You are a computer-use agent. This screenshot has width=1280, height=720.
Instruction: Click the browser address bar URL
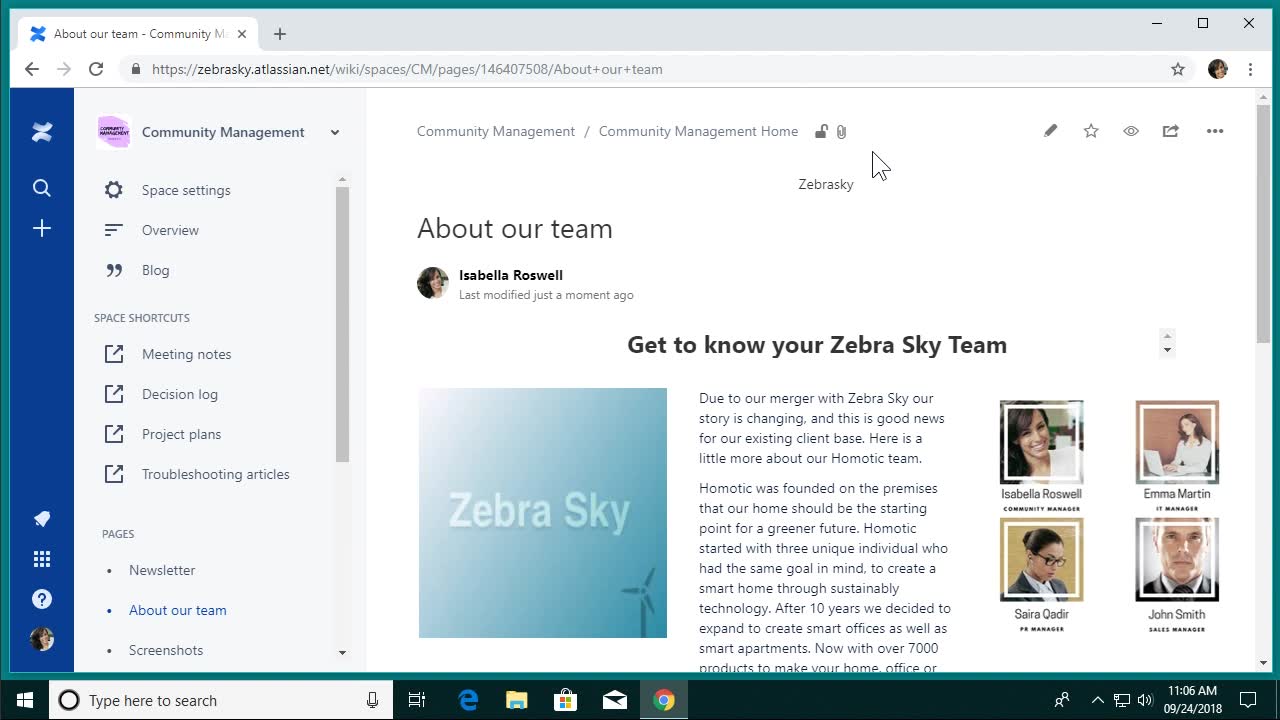click(x=407, y=69)
